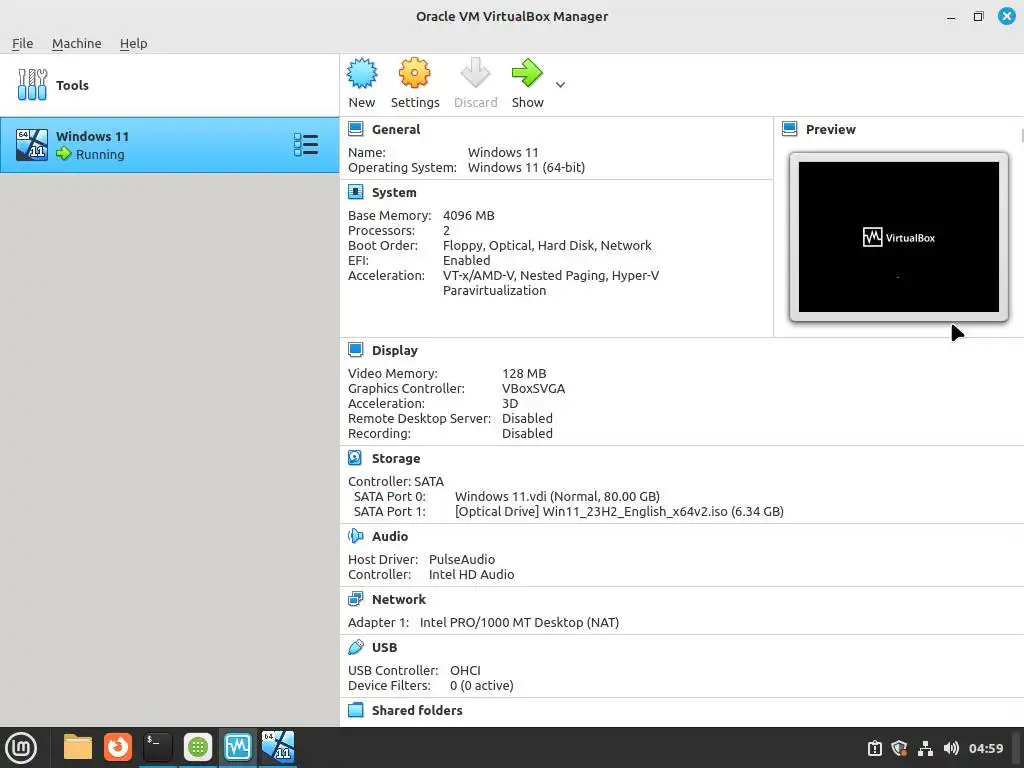Select the Windows 11 virtual machine entry

(169, 145)
